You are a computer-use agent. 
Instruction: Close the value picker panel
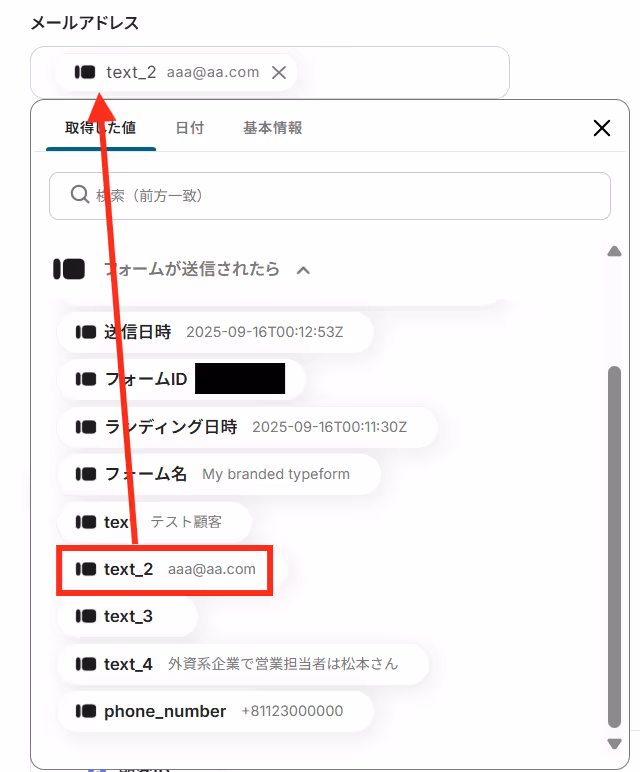(x=602, y=128)
